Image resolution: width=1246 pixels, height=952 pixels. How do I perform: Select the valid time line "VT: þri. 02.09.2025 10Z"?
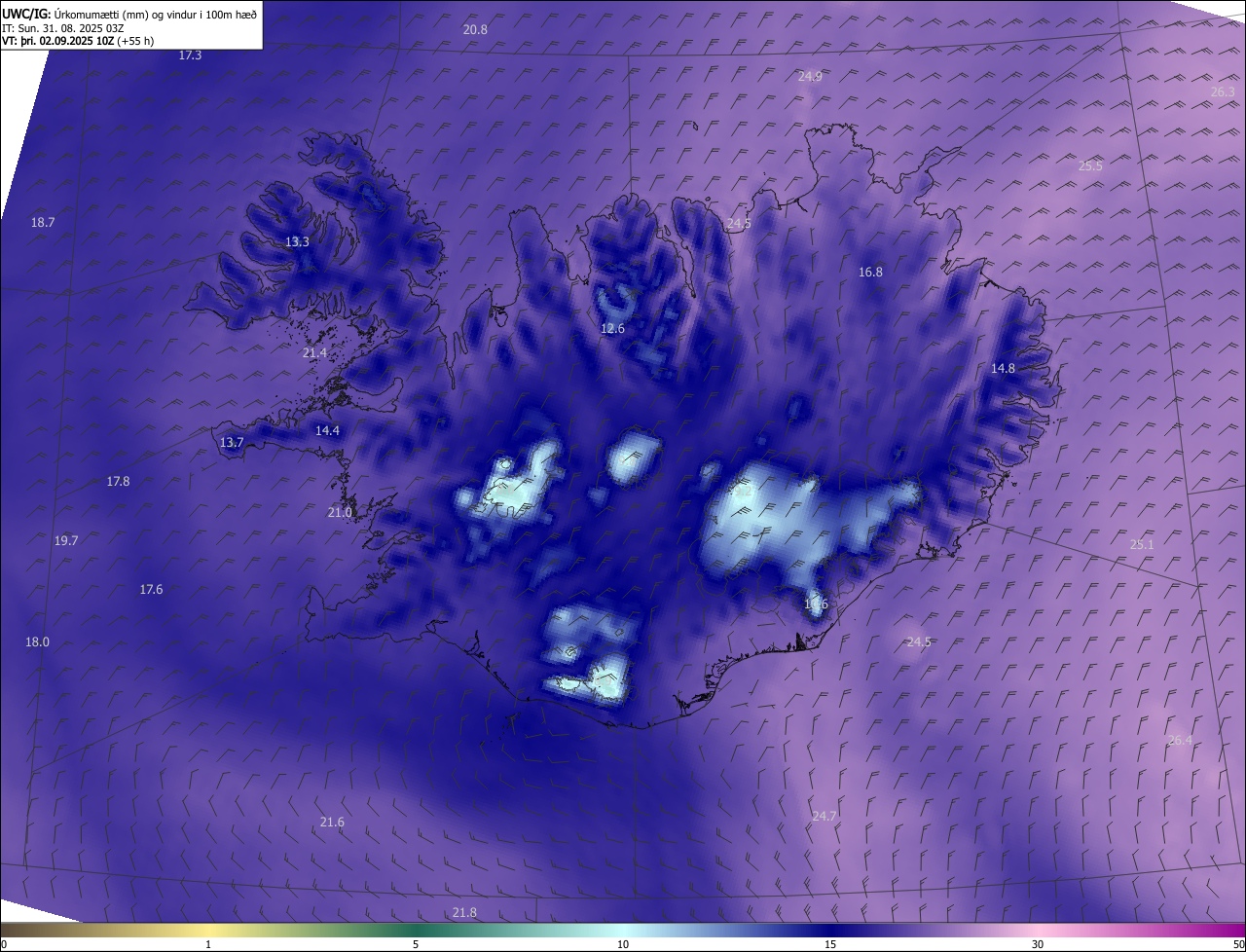click(x=58, y=41)
